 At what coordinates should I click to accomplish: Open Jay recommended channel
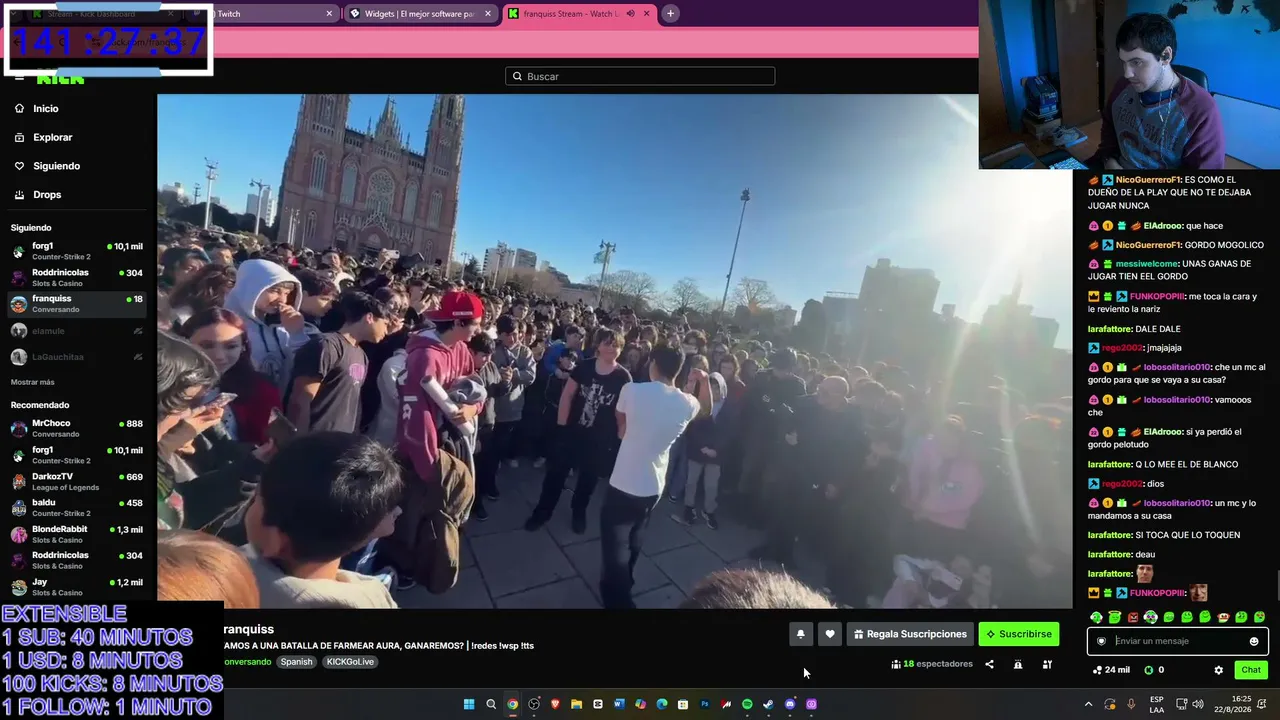(x=78, y=587)
